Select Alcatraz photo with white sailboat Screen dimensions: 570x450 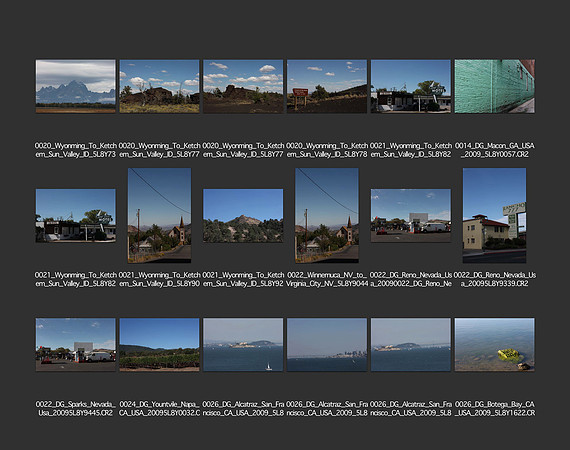tap(243, 345)
